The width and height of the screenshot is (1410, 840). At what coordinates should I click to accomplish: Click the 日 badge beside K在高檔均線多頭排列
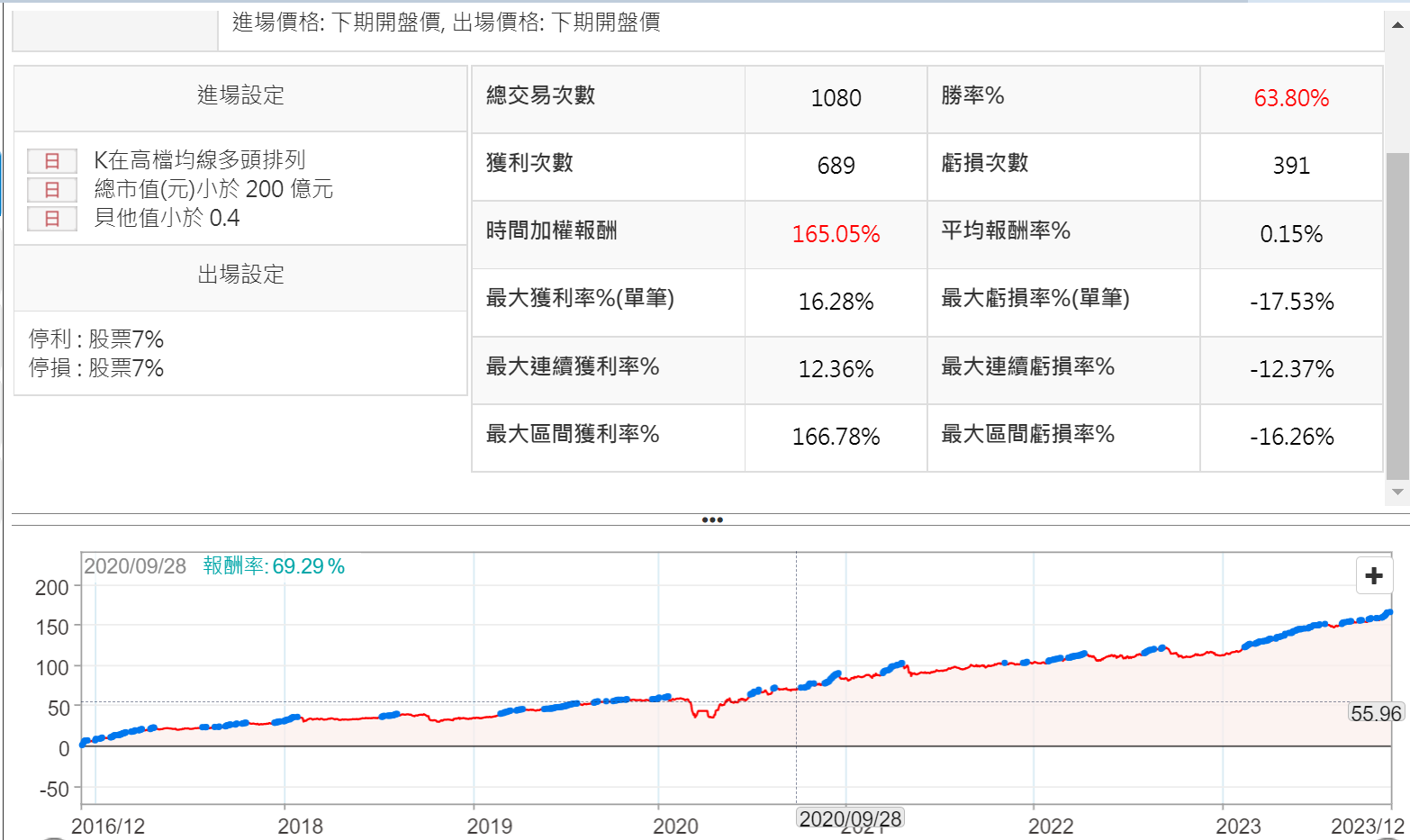click(51, 161)
